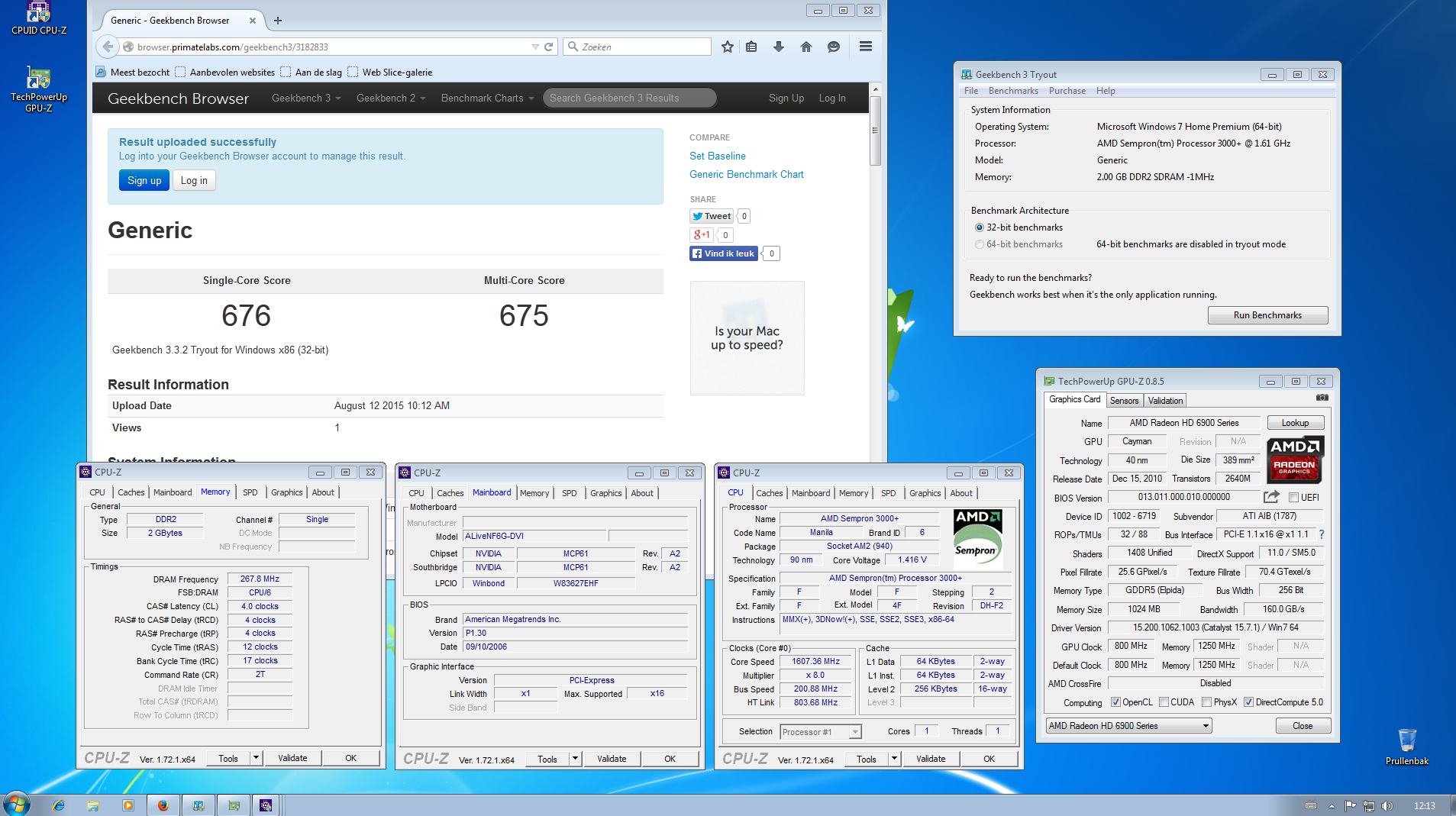1456x816 pixels.
Task: Select the 32-bit benchmarks radio button
Action: (980, 227)
